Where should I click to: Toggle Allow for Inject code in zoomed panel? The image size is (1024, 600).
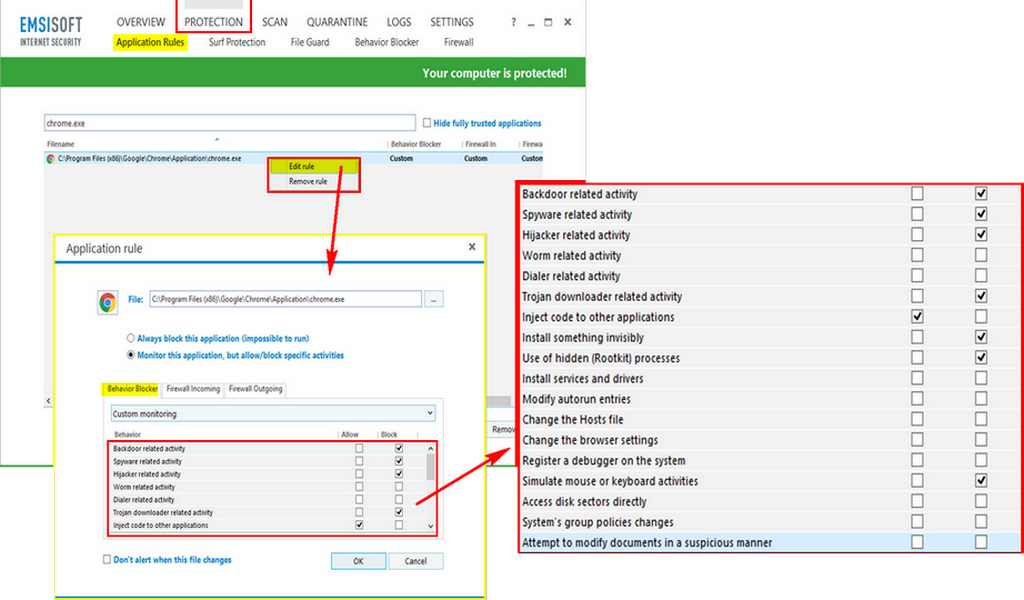(x=918, y=317)
